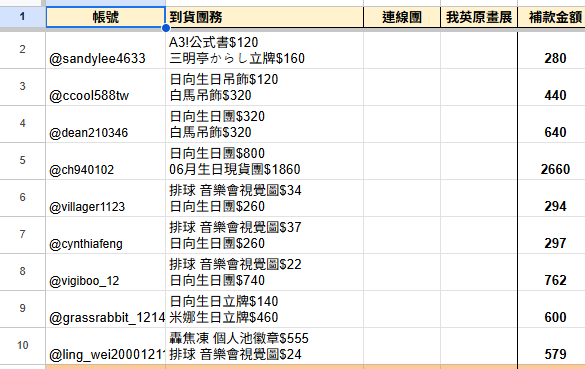Select row 5 via its row number
The height and width of the screenshot is (369, 585).
(22, 161)
